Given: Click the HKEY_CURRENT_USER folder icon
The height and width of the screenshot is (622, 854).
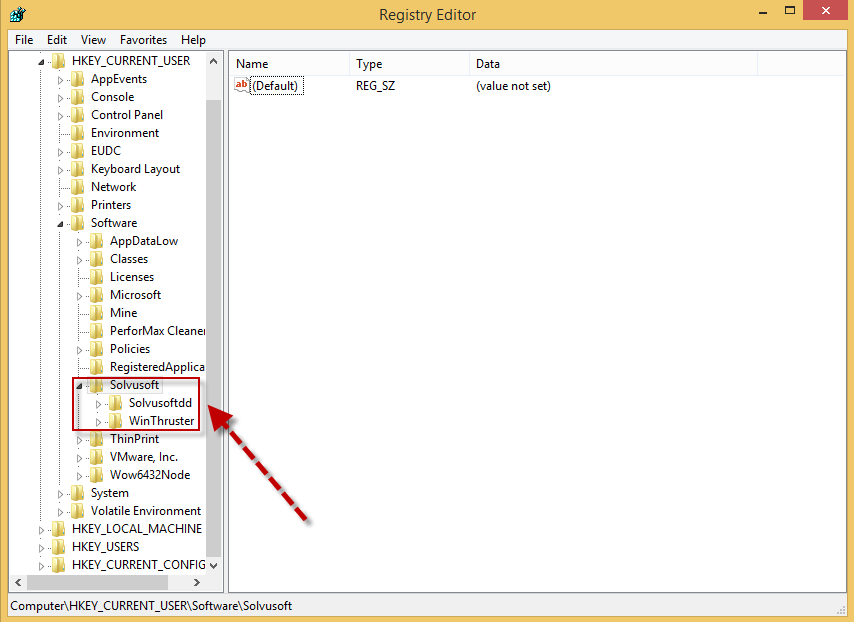Looking at the screenshot, I should tap(58, 61).
